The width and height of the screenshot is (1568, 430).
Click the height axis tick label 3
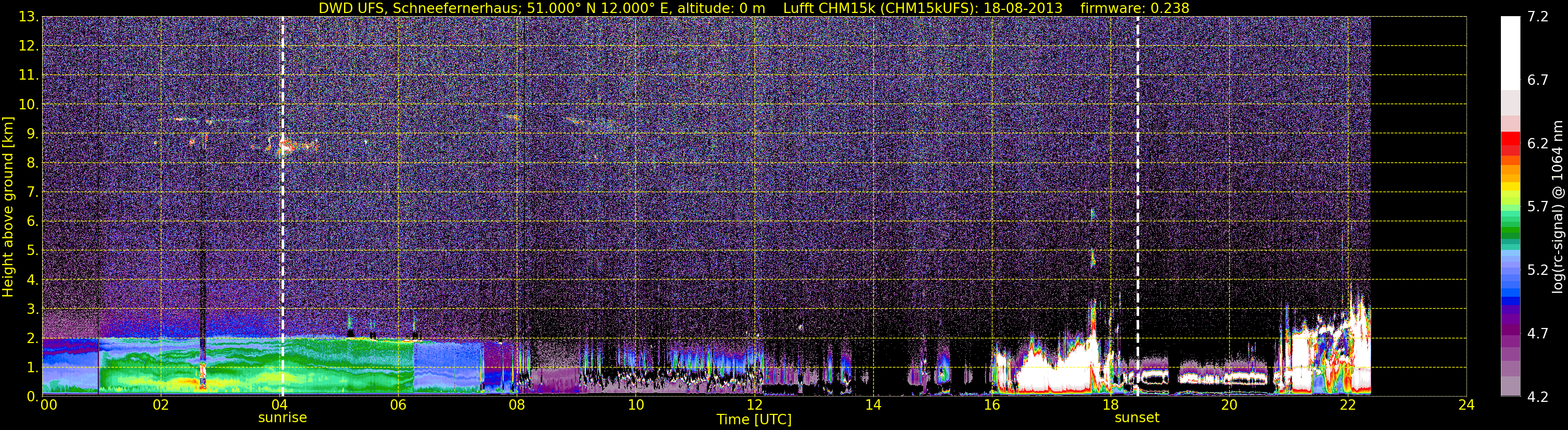coord(32,309)
